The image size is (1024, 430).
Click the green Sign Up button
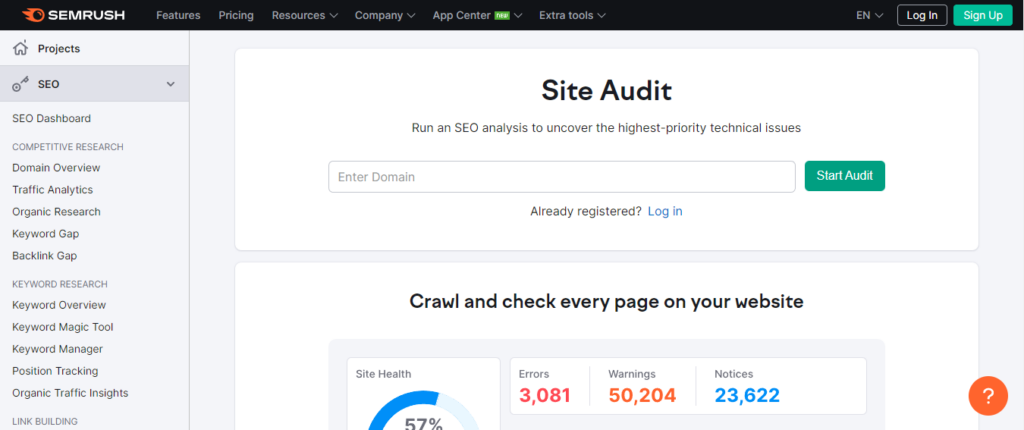click(983, 15)
